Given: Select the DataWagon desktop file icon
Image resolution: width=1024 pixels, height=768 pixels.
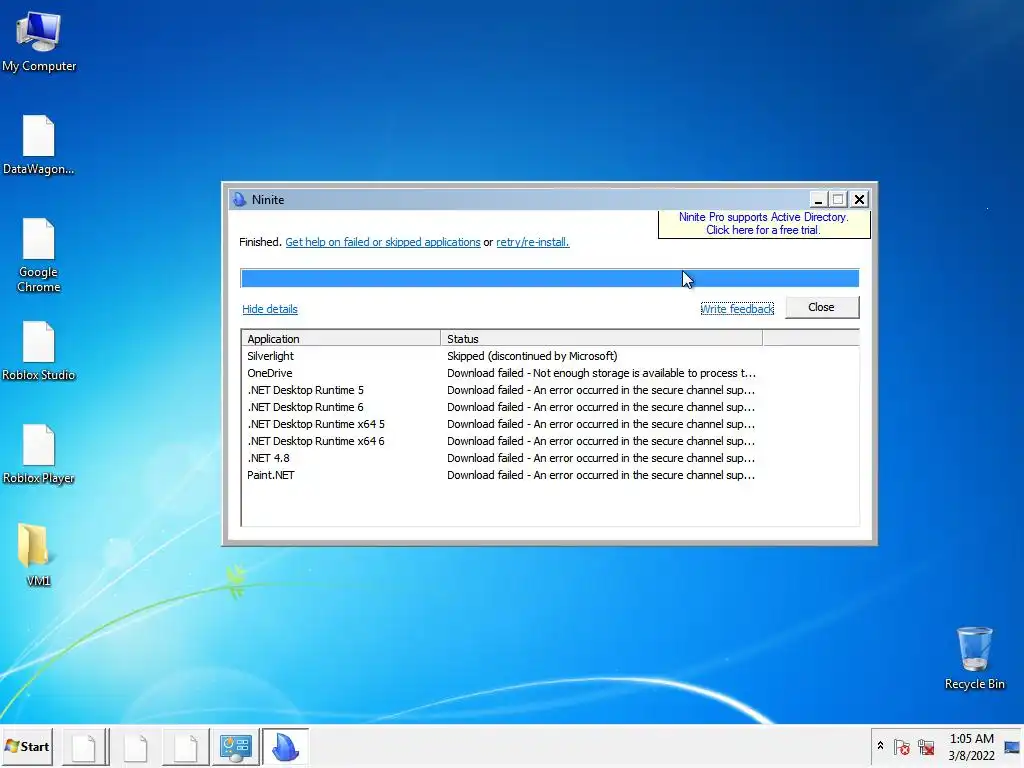Looking at the screenshot, I should pyautogui.click(x=39, y=145).
